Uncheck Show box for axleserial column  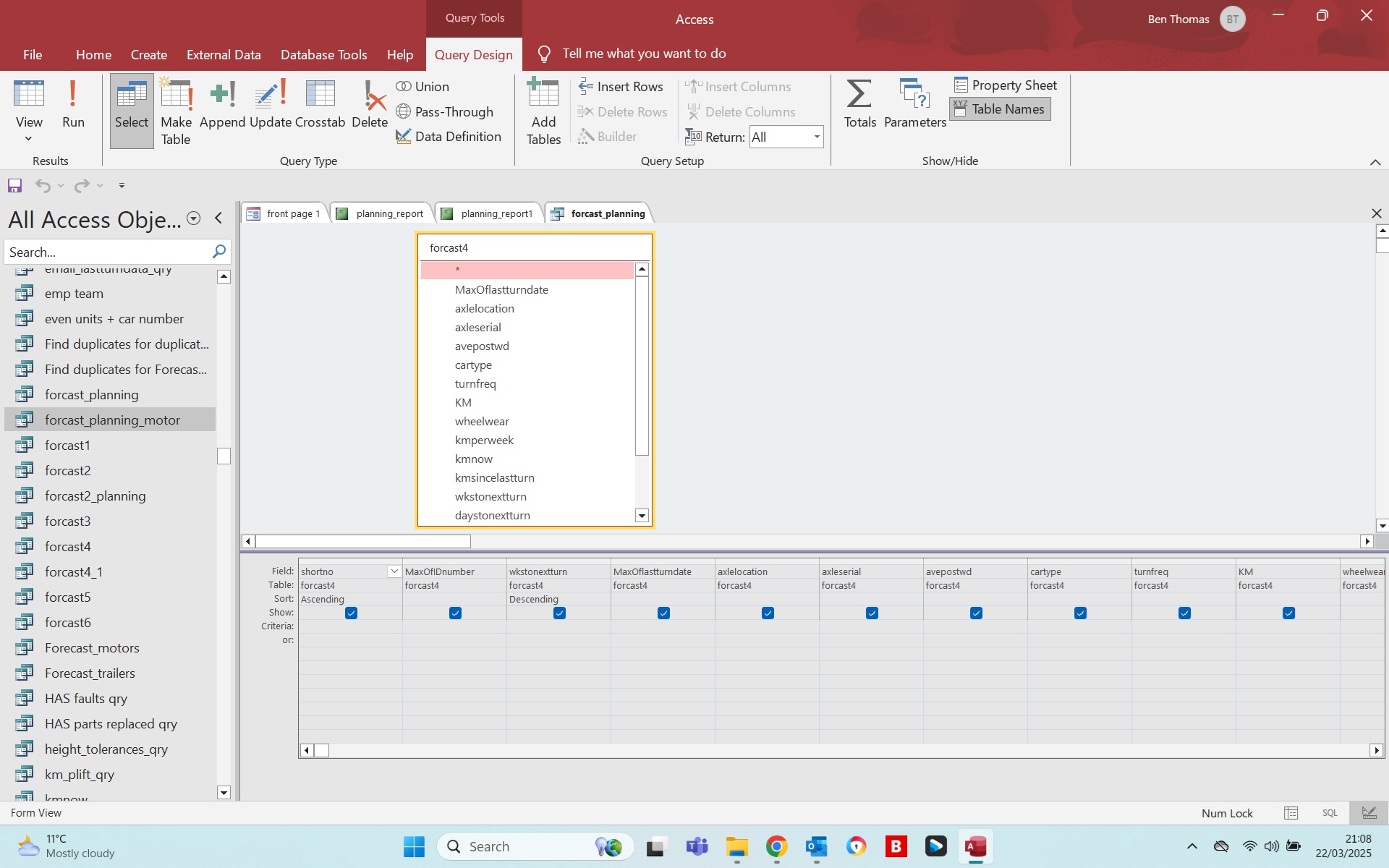tap(872, 613)
